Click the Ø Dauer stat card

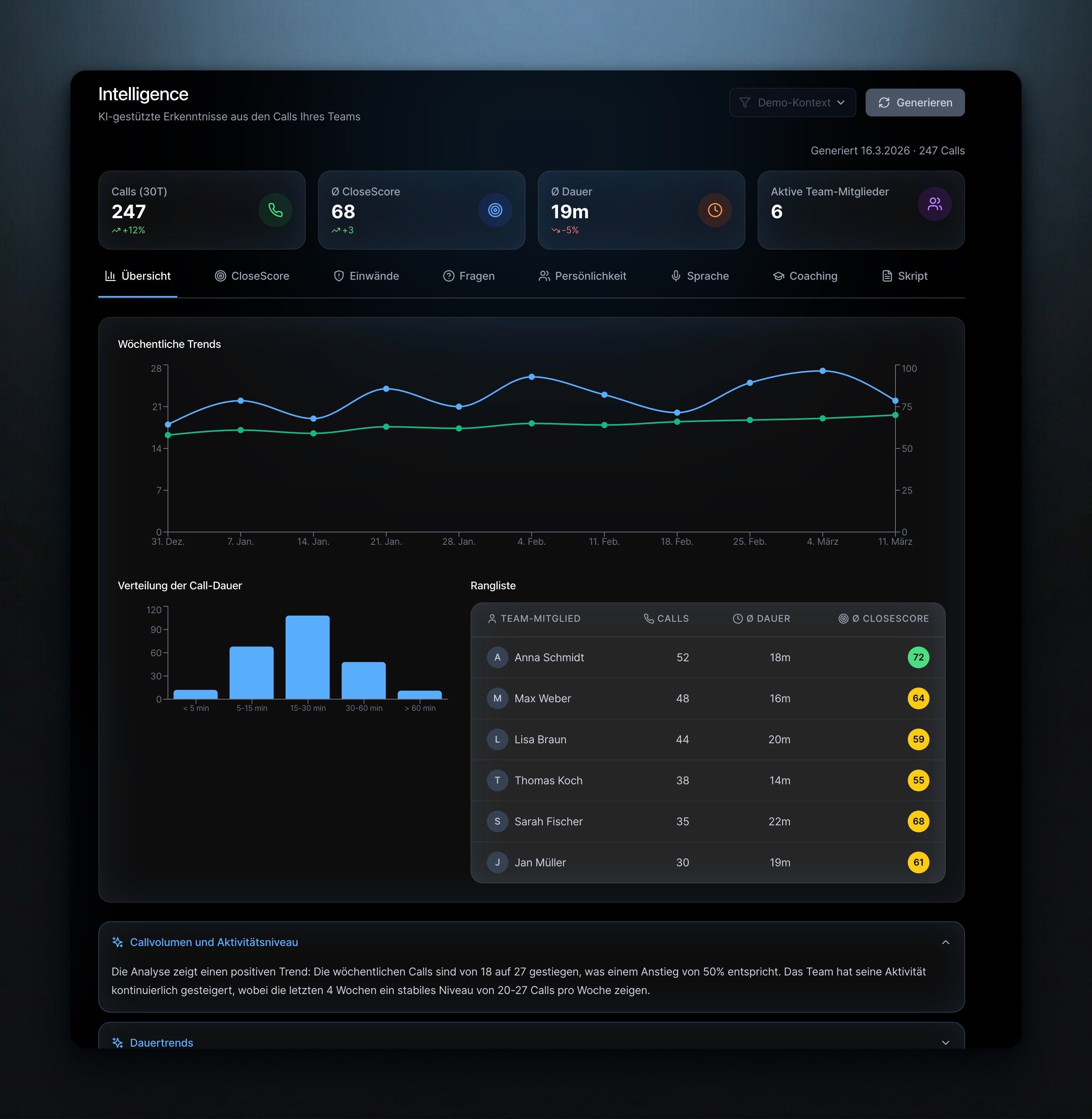pos(641,210)
